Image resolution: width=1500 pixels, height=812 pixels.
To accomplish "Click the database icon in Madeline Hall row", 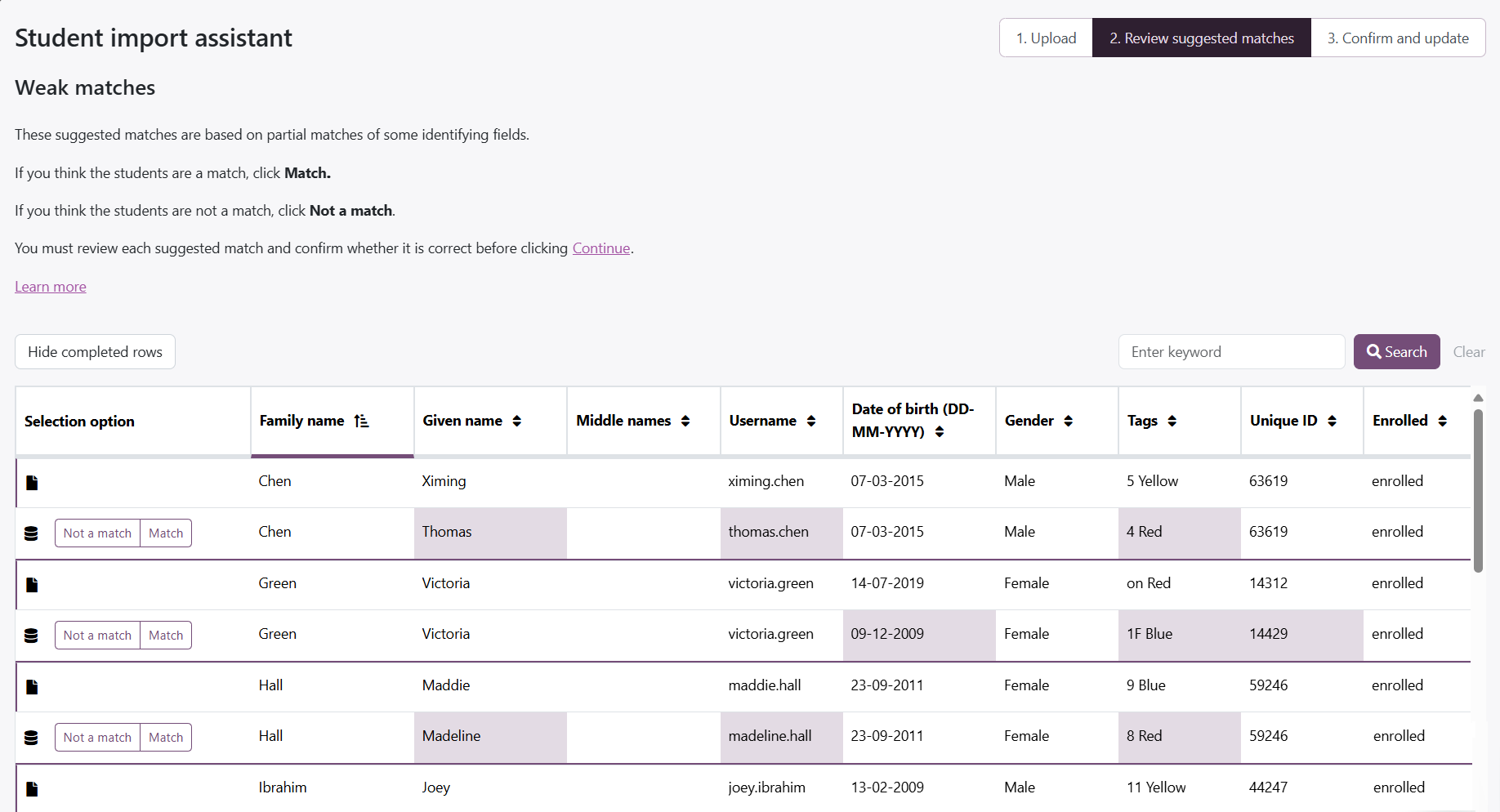I will pos(31,738).
